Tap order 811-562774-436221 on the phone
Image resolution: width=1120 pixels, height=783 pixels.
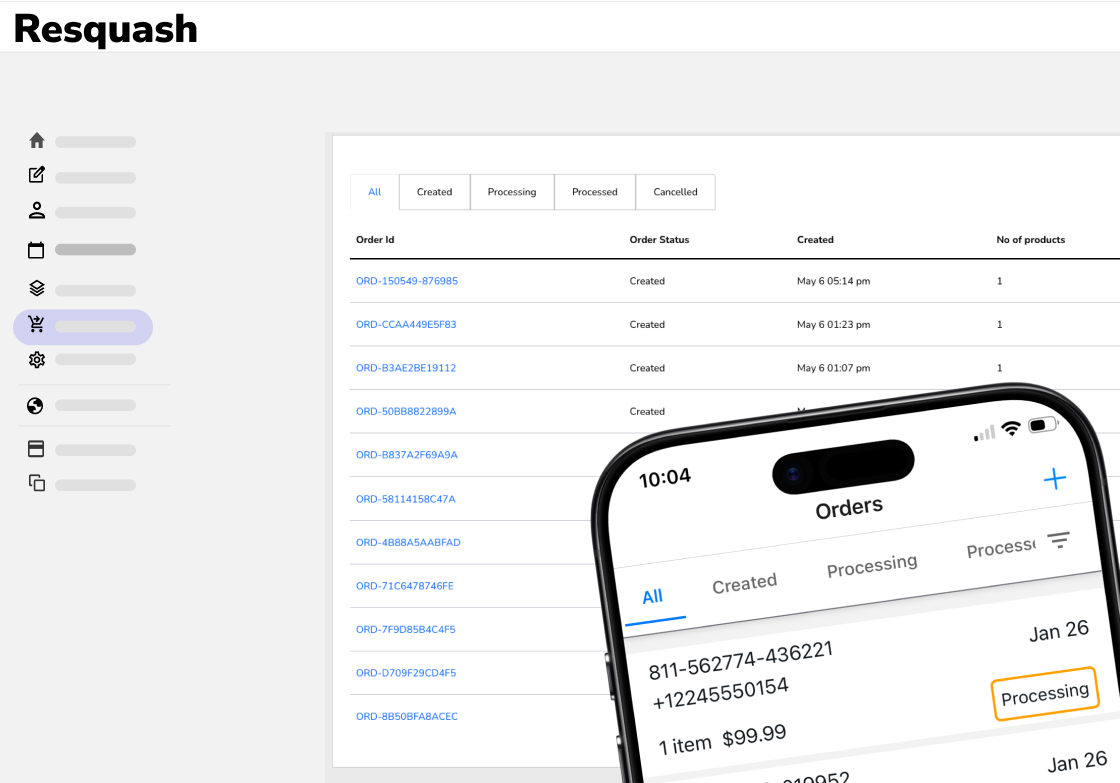pyautogui.click(x=740, y=660)
